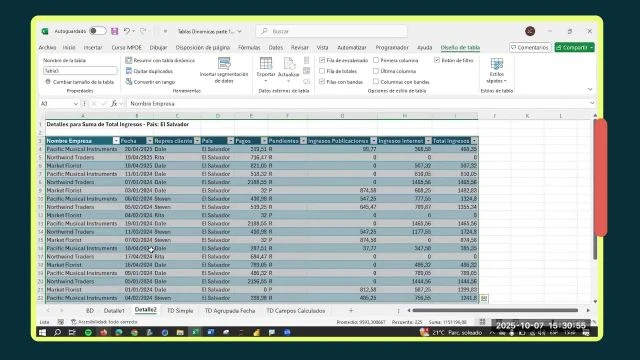Toggle Botón de filtro checkbox
Viewport: 640px width, 360px height.
[x=437, y=60]
